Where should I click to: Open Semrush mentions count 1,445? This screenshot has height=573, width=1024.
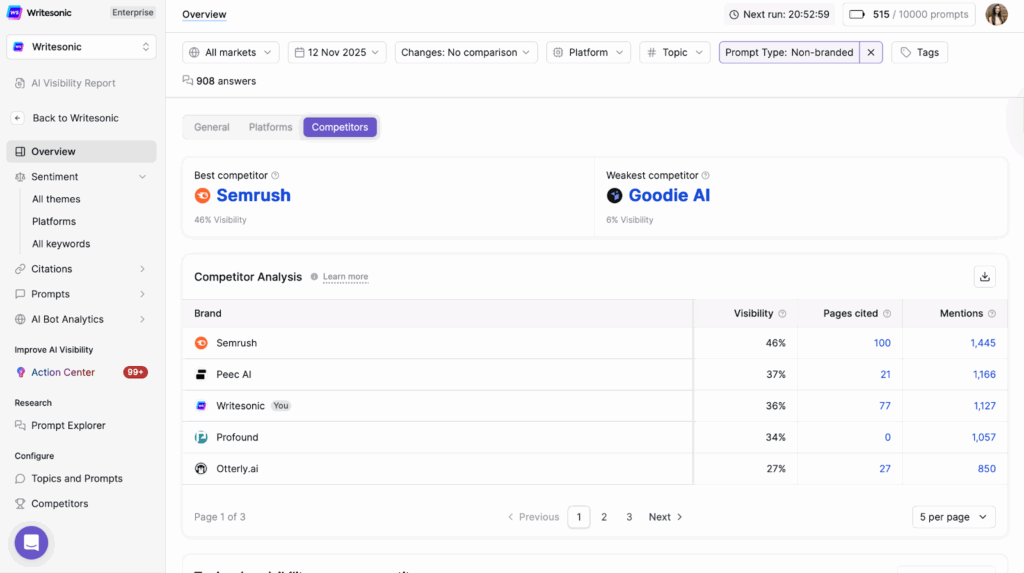click(983, 343)
